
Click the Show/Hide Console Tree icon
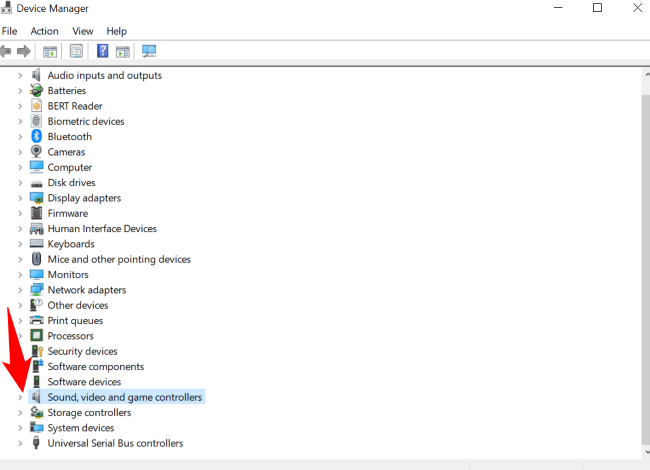(49, 51)
